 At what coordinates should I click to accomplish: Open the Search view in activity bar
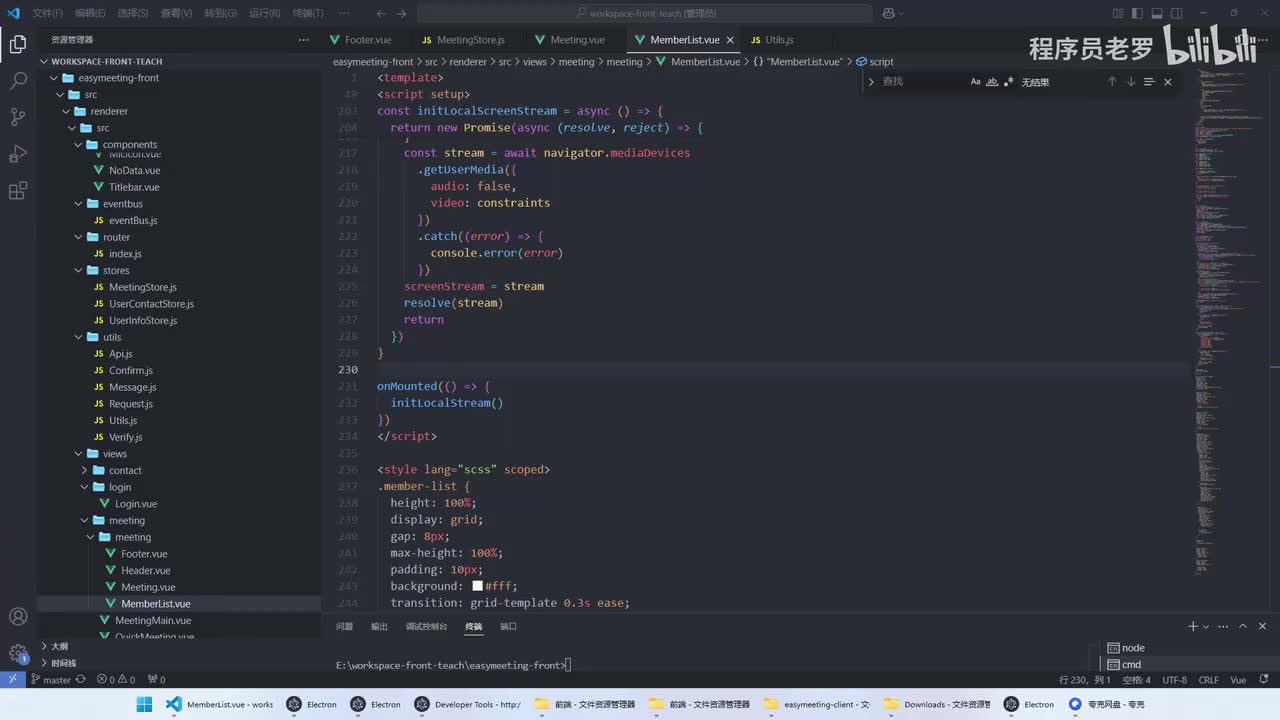point(18,81)
